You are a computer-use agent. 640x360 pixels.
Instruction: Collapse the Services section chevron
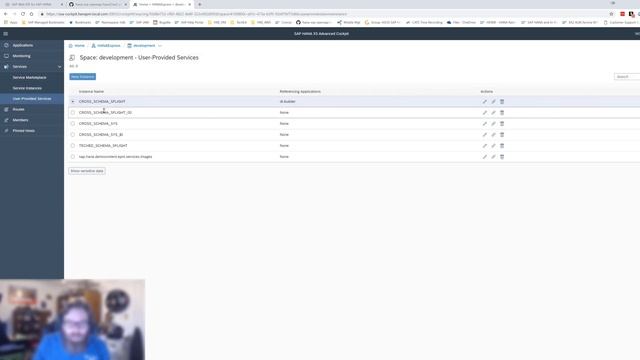[x=60, y=67]
